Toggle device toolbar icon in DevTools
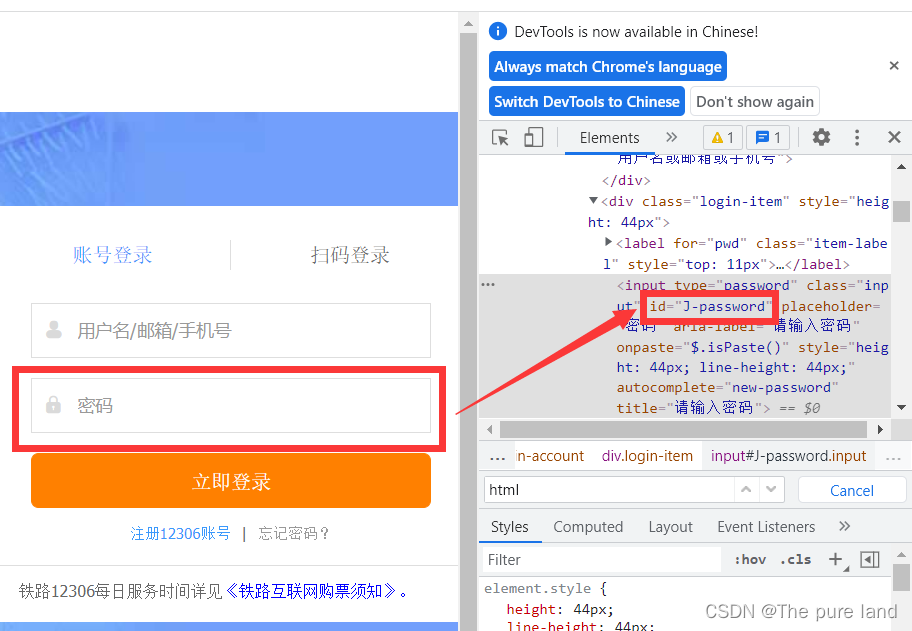The image size is (912, 631). point(533,138)
